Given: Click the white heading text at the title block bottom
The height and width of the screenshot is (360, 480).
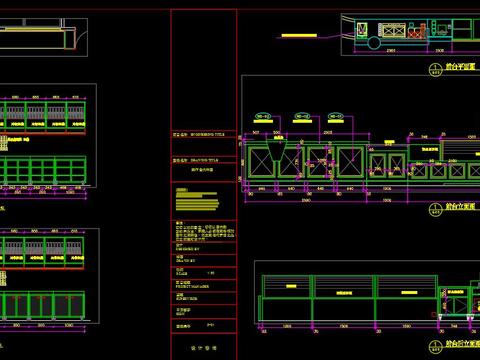Looking at the screenshot, I should [x=204, y=348].
